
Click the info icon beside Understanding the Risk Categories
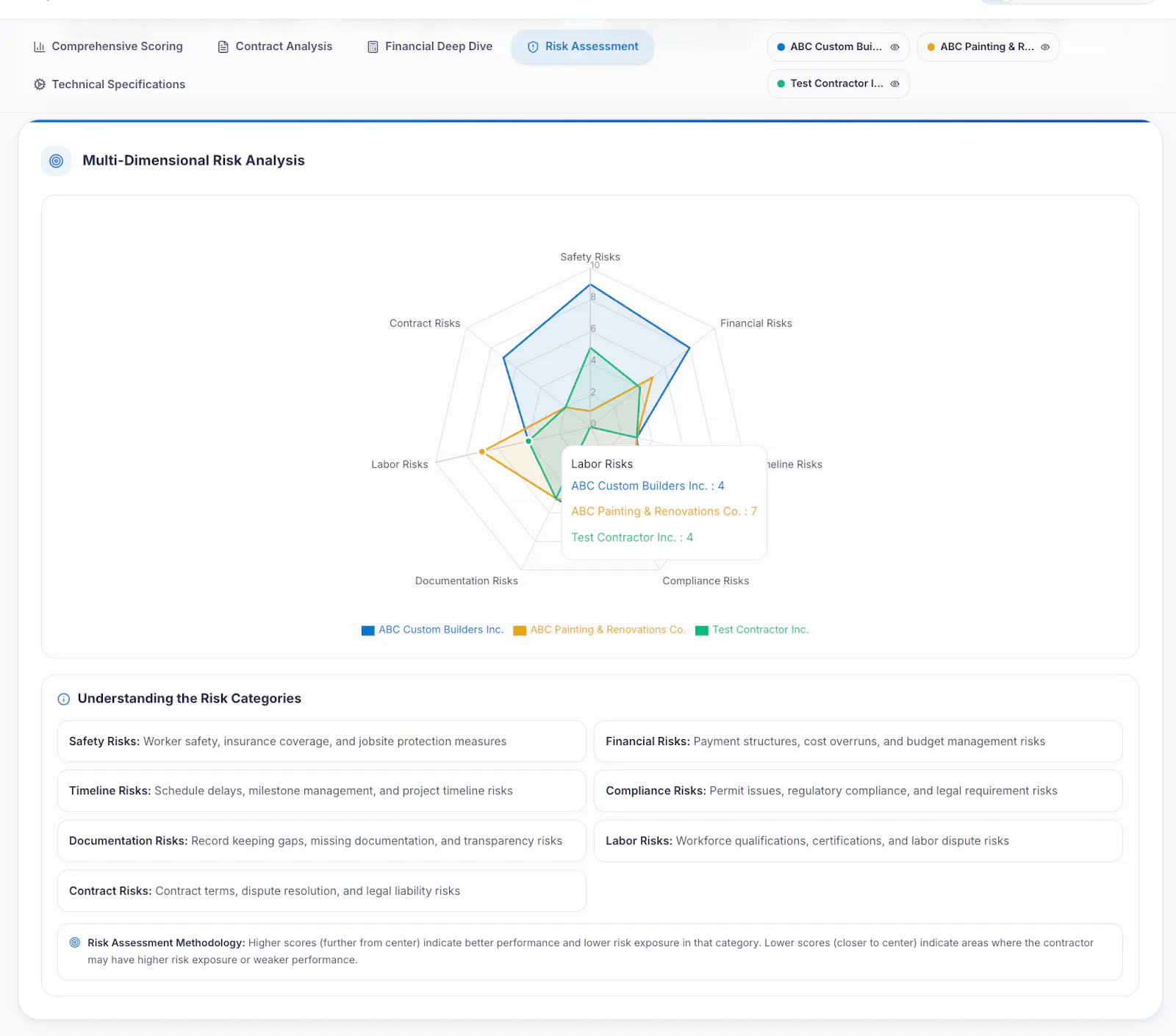pos(64,699)
